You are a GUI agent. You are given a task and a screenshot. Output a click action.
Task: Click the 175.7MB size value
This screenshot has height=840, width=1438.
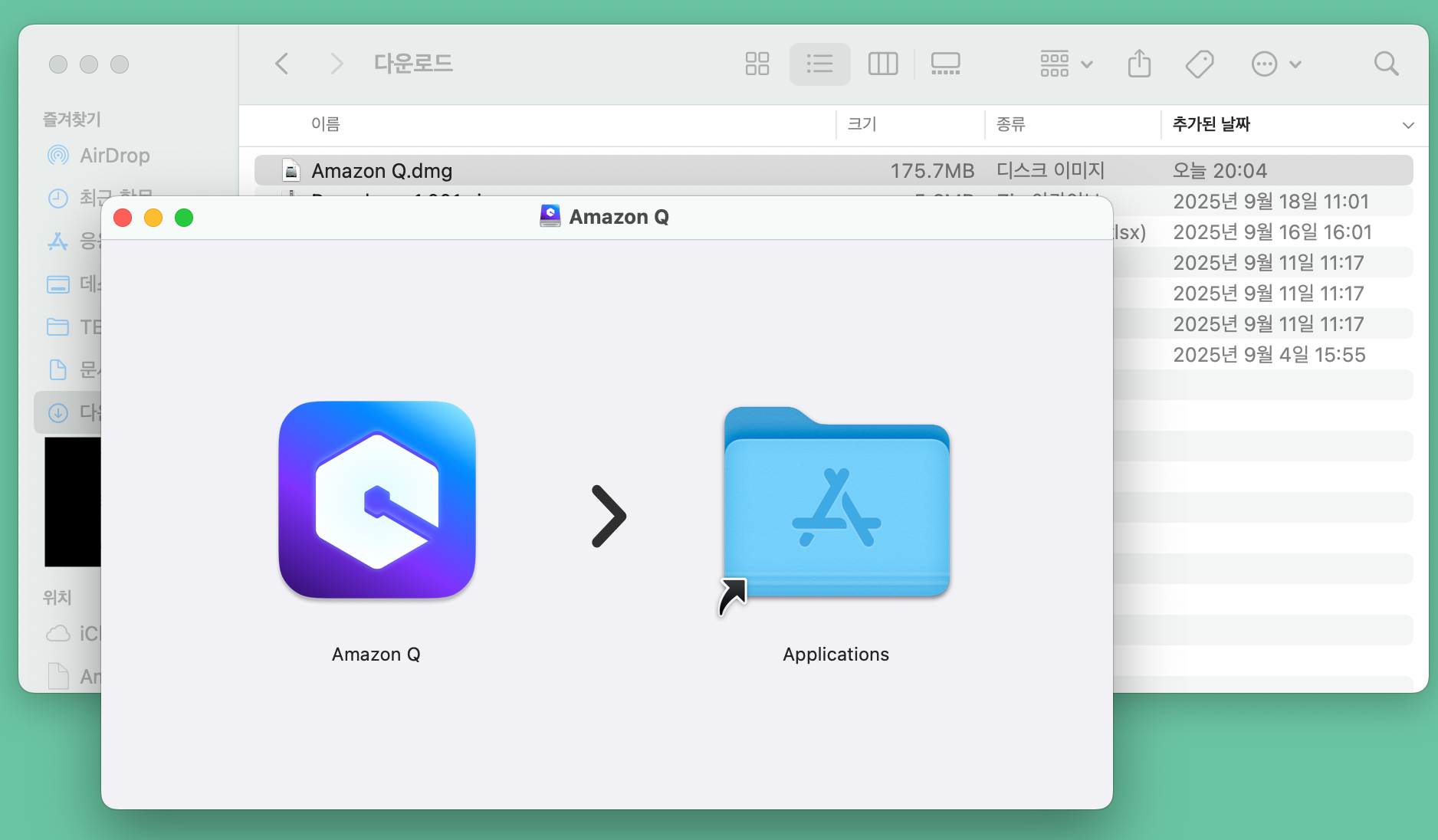(x=932, y=170)
